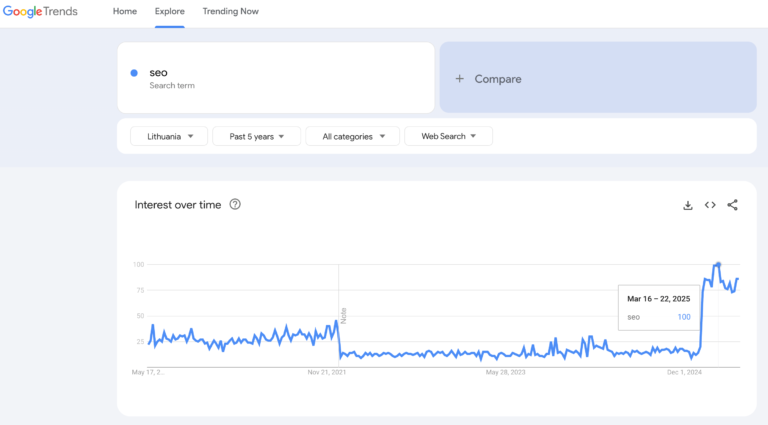This screenshot has width=768, height=425.
Task: Open the Home tab
Action: click(125, 11)
